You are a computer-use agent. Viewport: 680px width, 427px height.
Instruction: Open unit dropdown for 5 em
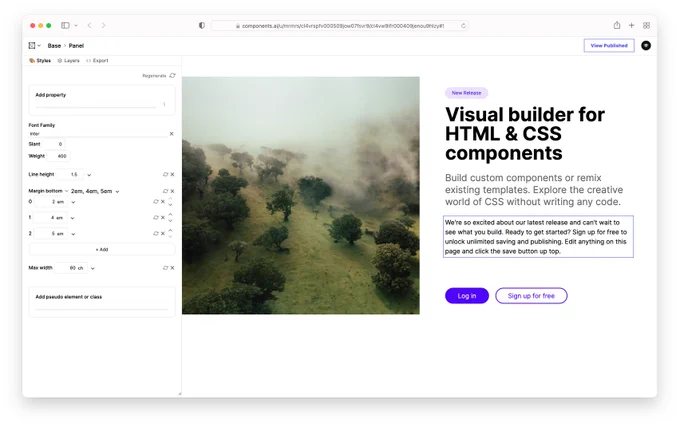coord(73,234)
